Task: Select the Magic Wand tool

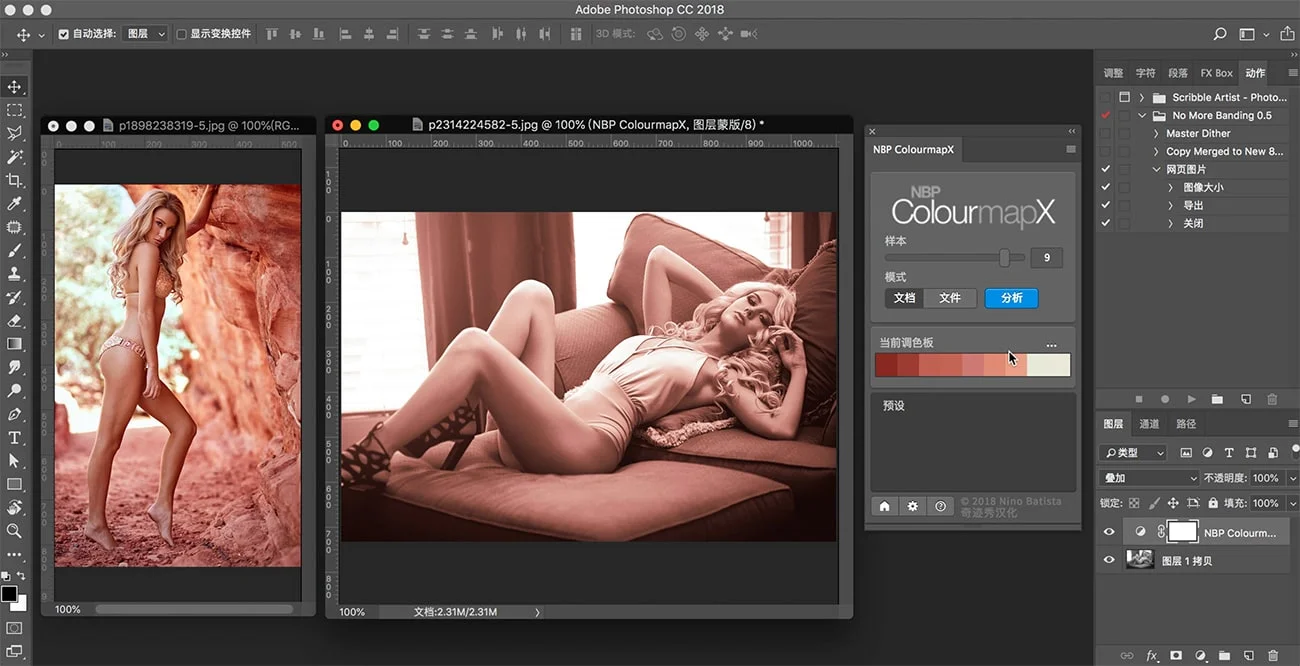Action: (14, 157)
